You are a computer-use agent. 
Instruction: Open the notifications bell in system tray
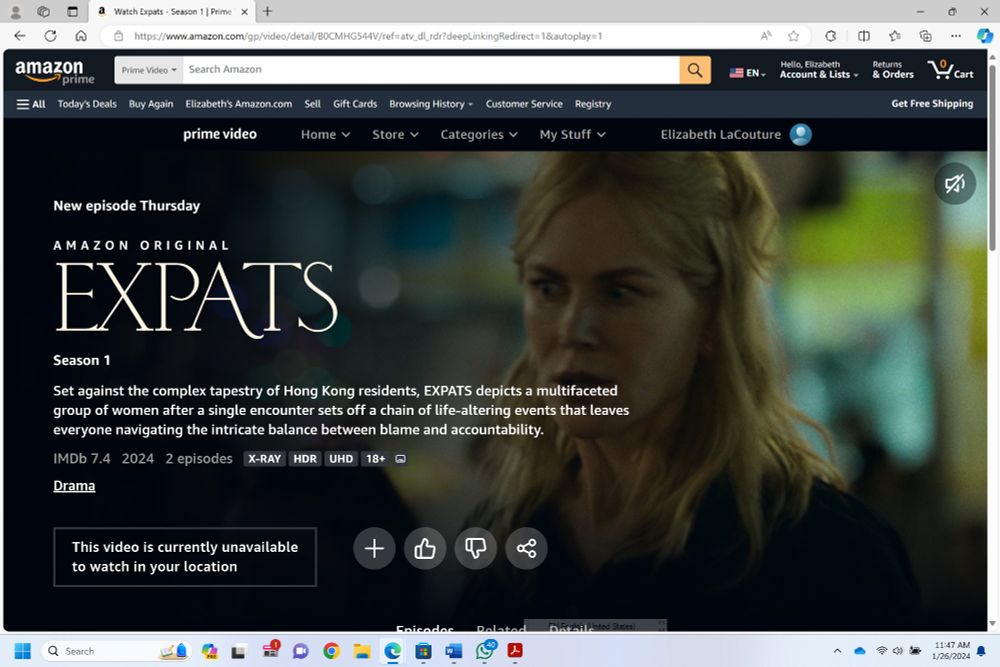(x=981, y=651)
